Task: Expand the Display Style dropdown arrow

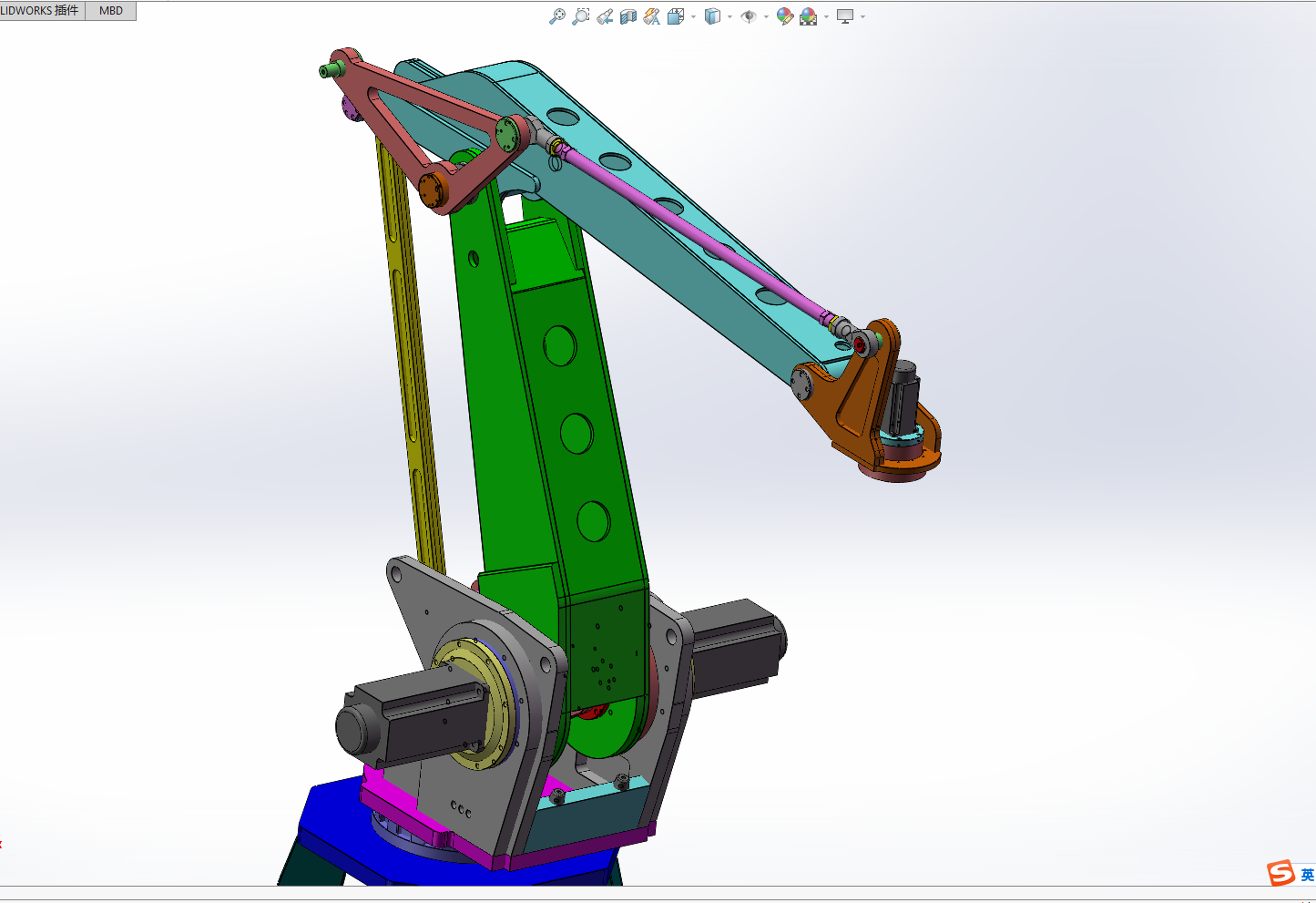Action: pos(729,16)
